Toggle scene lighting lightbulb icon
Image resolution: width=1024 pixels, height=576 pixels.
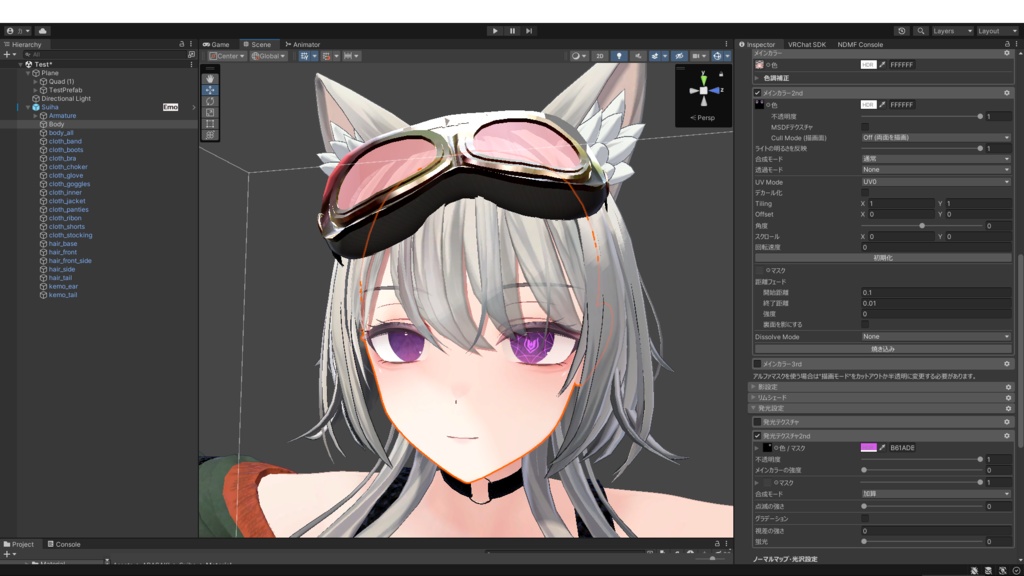(619, 56)
